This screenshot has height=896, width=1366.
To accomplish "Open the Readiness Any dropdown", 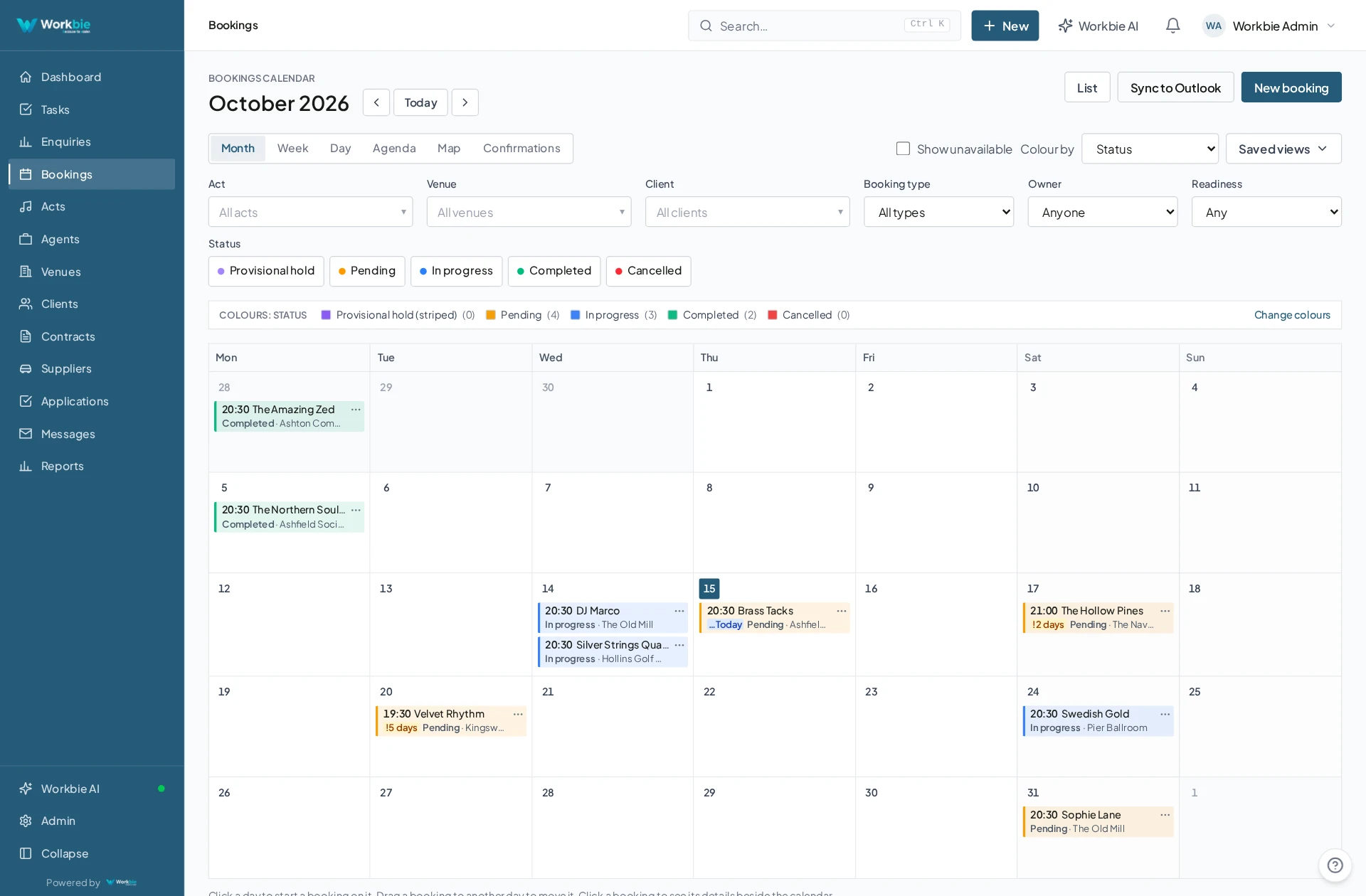I will (x=1266, y=212).
